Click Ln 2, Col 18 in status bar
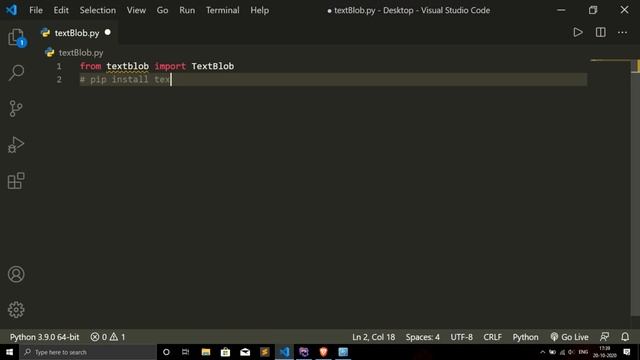The image size is (640, 360). point(373,337)
